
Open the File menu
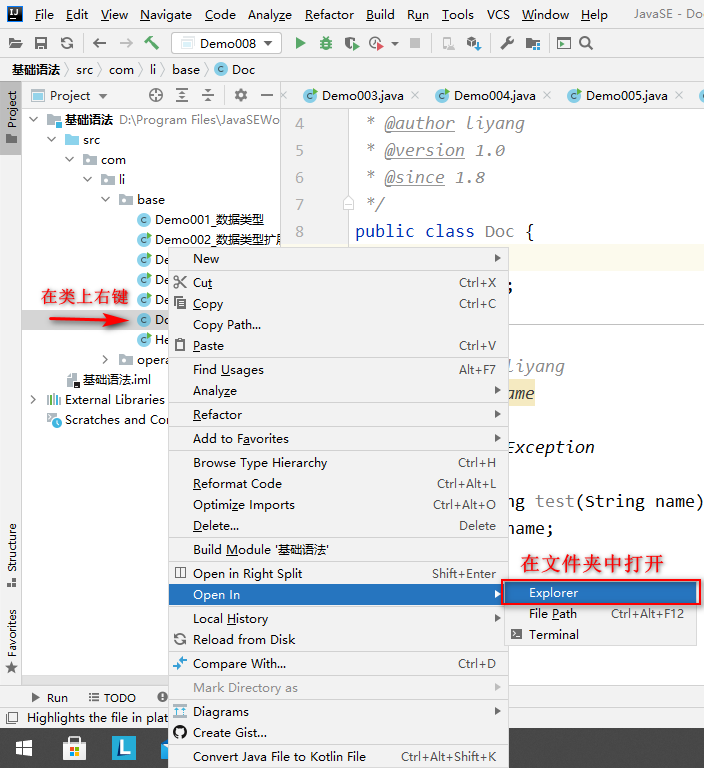click(x=44, y=15)
